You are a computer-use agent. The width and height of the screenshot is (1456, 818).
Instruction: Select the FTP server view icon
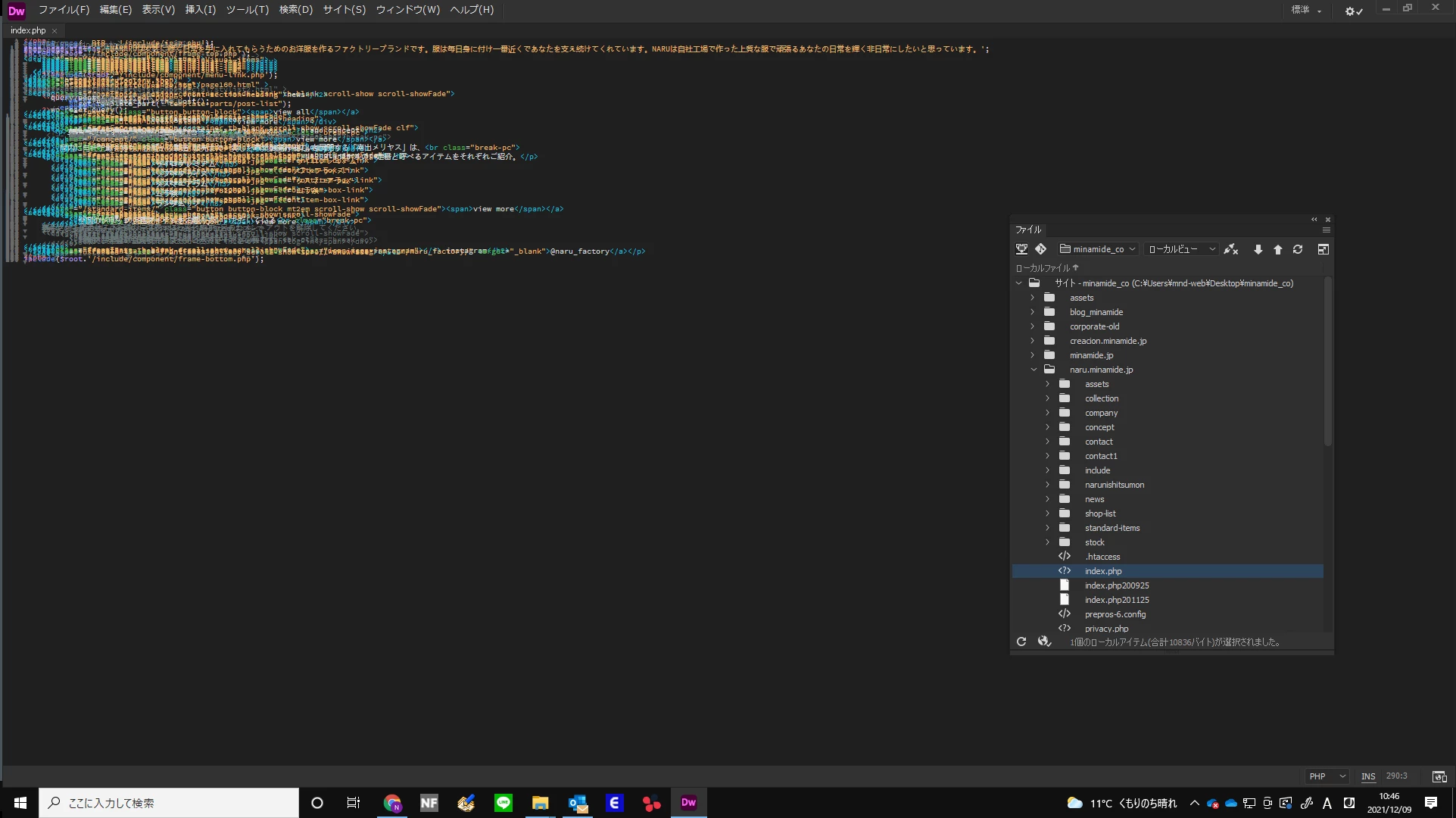pyautogui.click(x=1021, y=249)
